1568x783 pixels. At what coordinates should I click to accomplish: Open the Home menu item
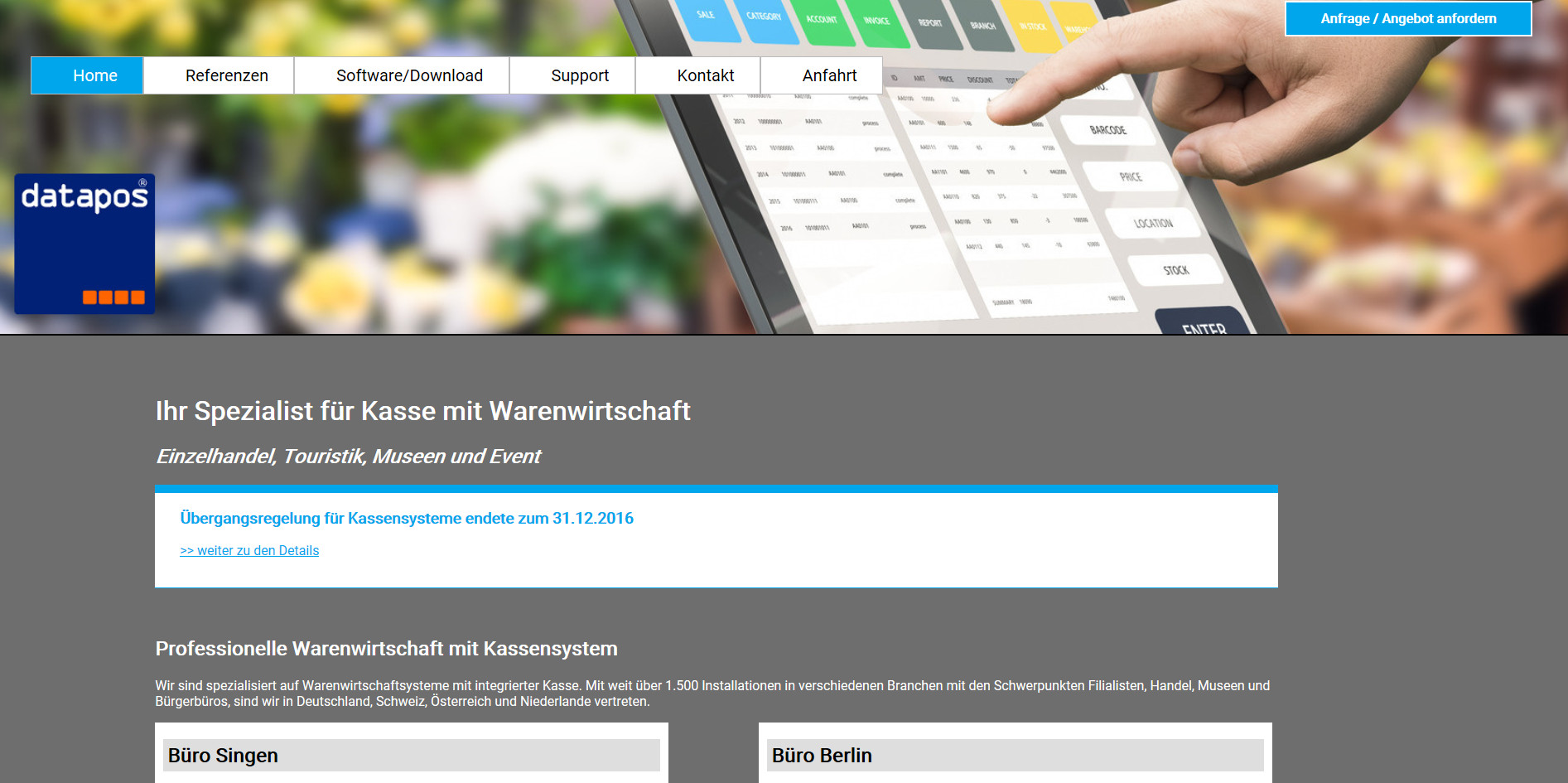(x=87, y=75)
